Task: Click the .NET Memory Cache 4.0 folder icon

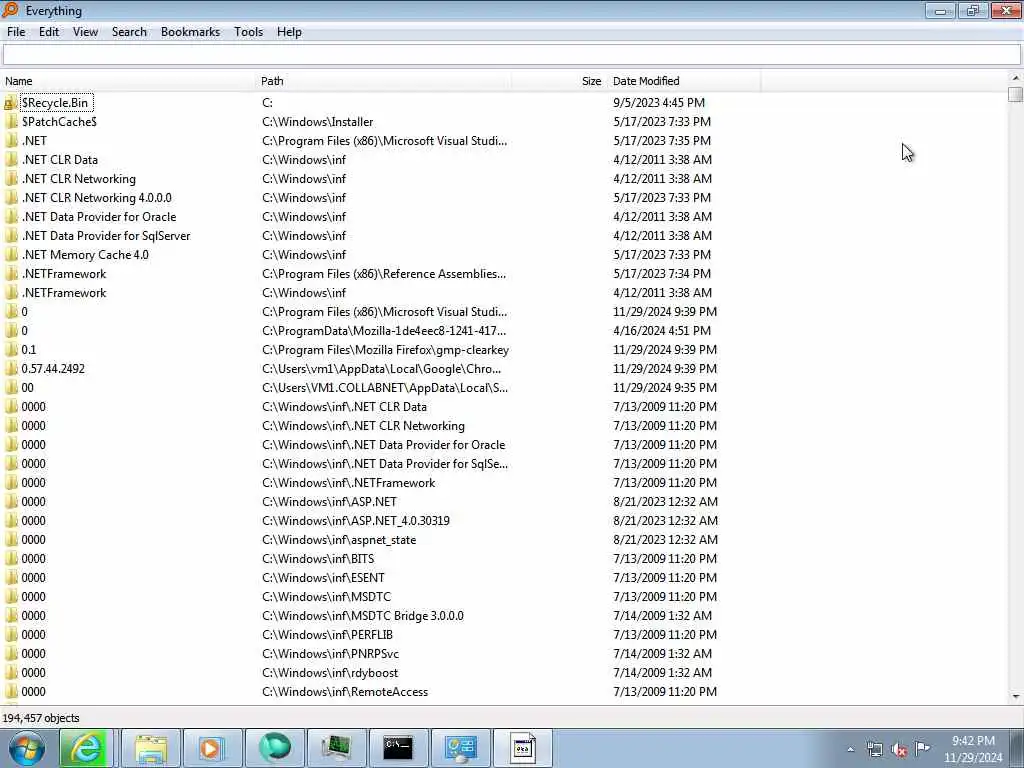Action: click(x=10, y=255)
